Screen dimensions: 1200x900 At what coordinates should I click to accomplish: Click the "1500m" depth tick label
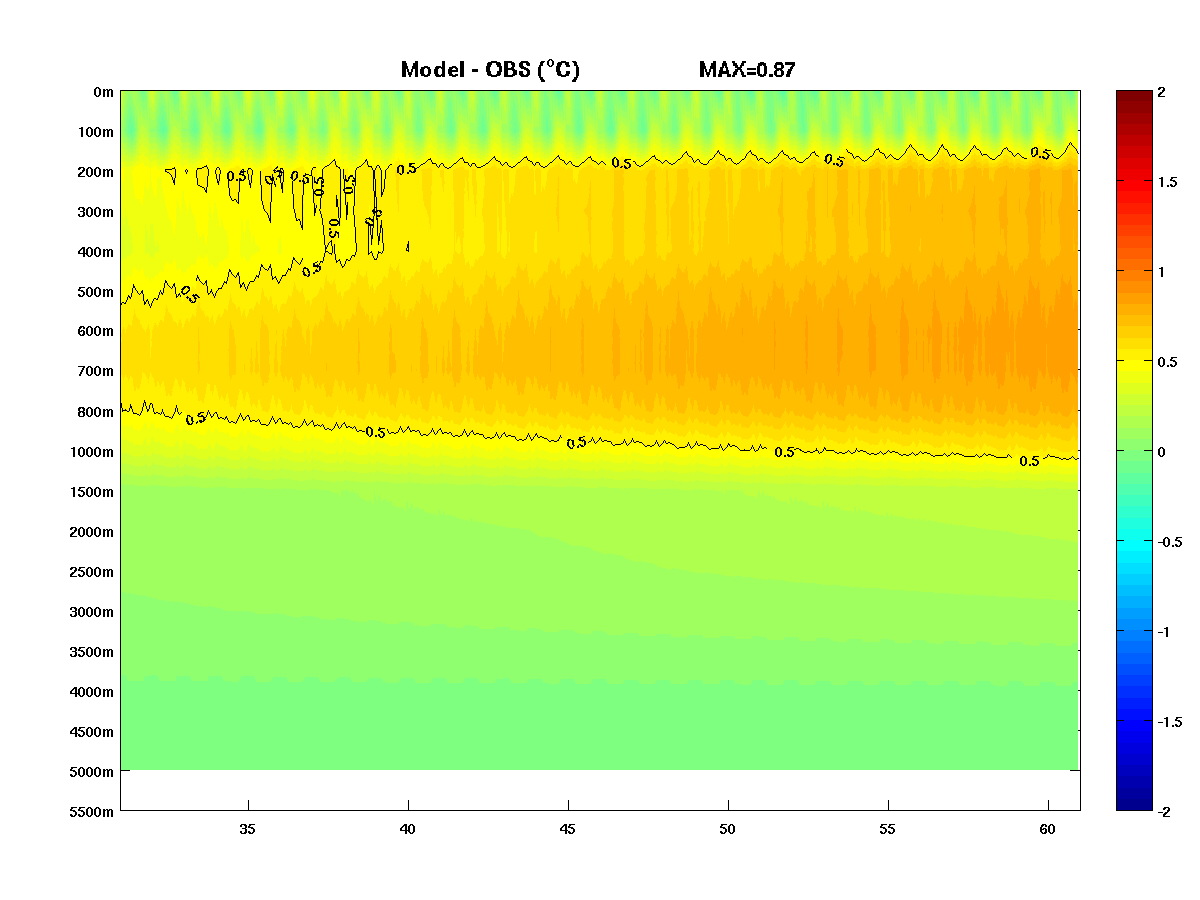pos(92,492)
